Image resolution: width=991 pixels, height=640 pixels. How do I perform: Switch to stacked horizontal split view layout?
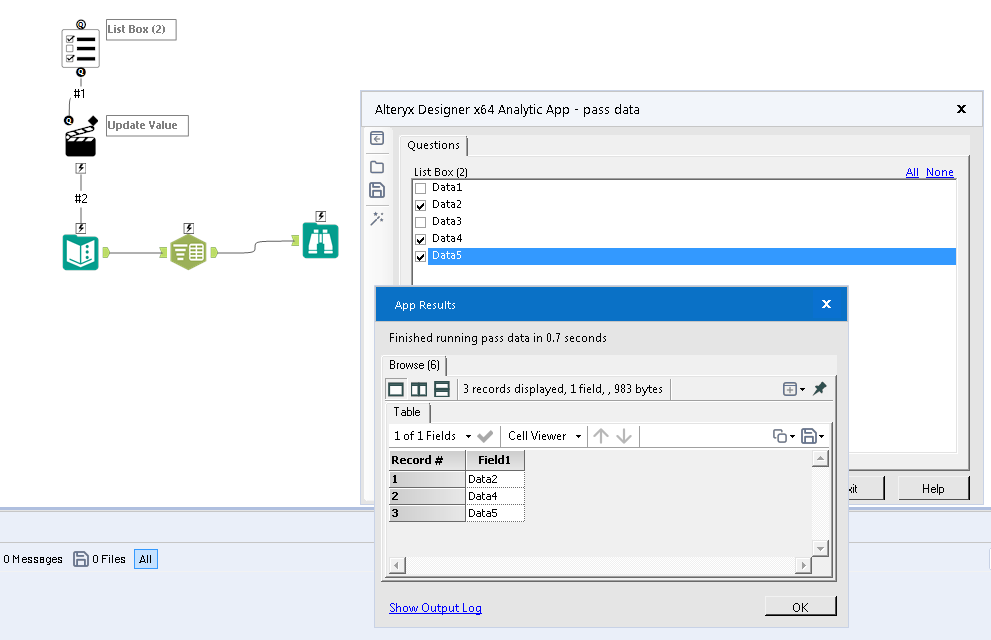point(442,389)
